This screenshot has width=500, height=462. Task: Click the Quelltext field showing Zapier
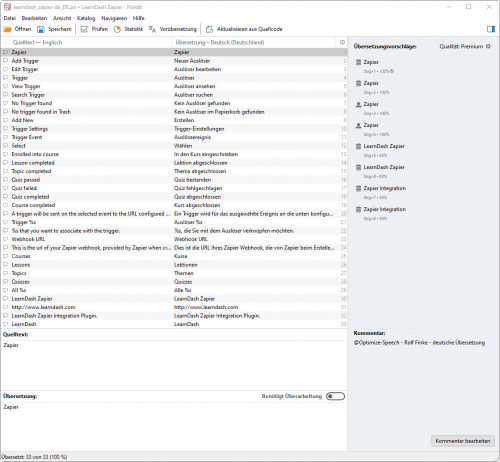click(173, 365)
